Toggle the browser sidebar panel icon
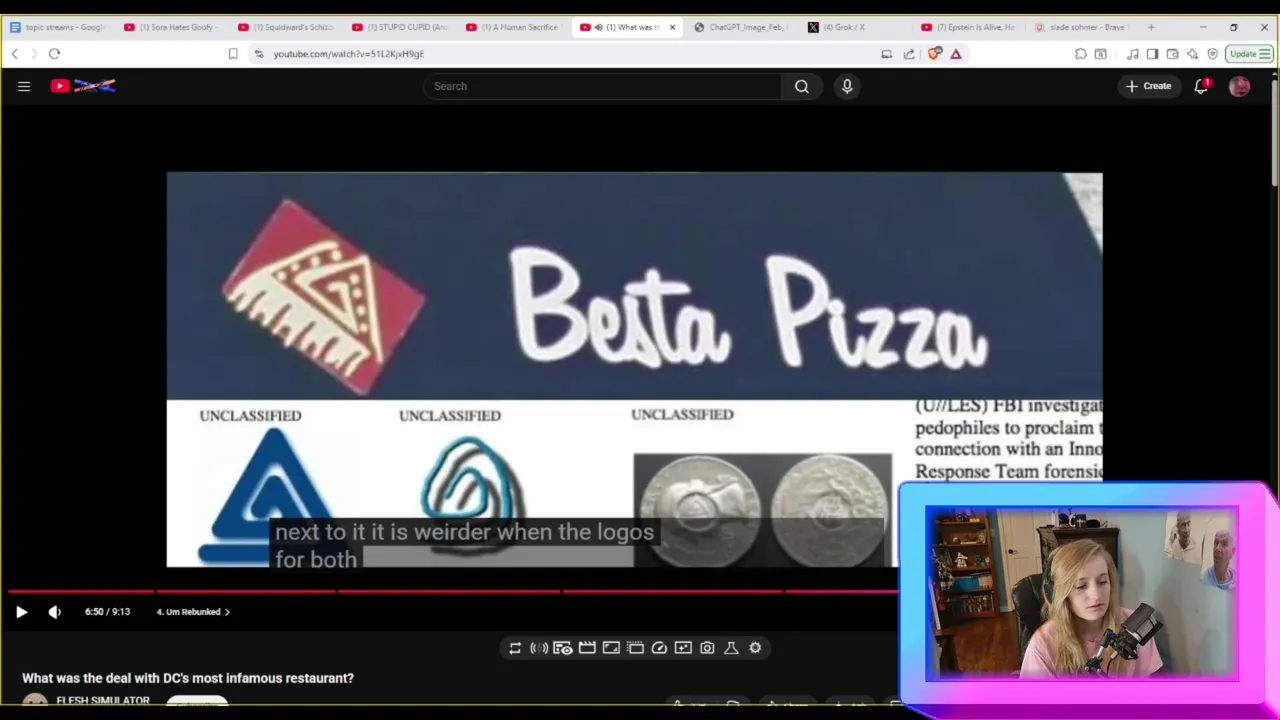1280x720 pixels. tap(1152, 54)
